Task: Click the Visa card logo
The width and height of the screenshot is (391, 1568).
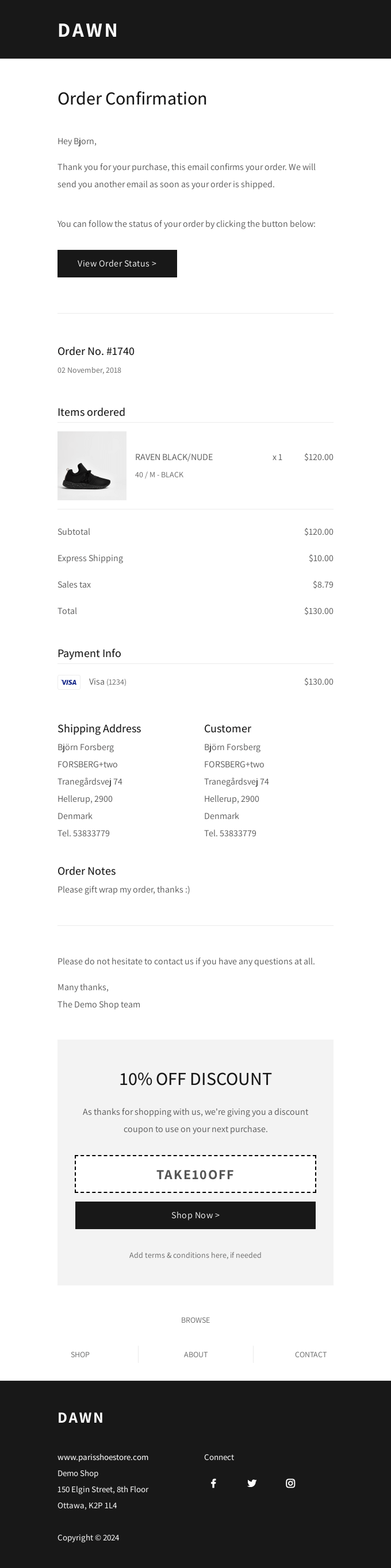Action: point(69,682)
